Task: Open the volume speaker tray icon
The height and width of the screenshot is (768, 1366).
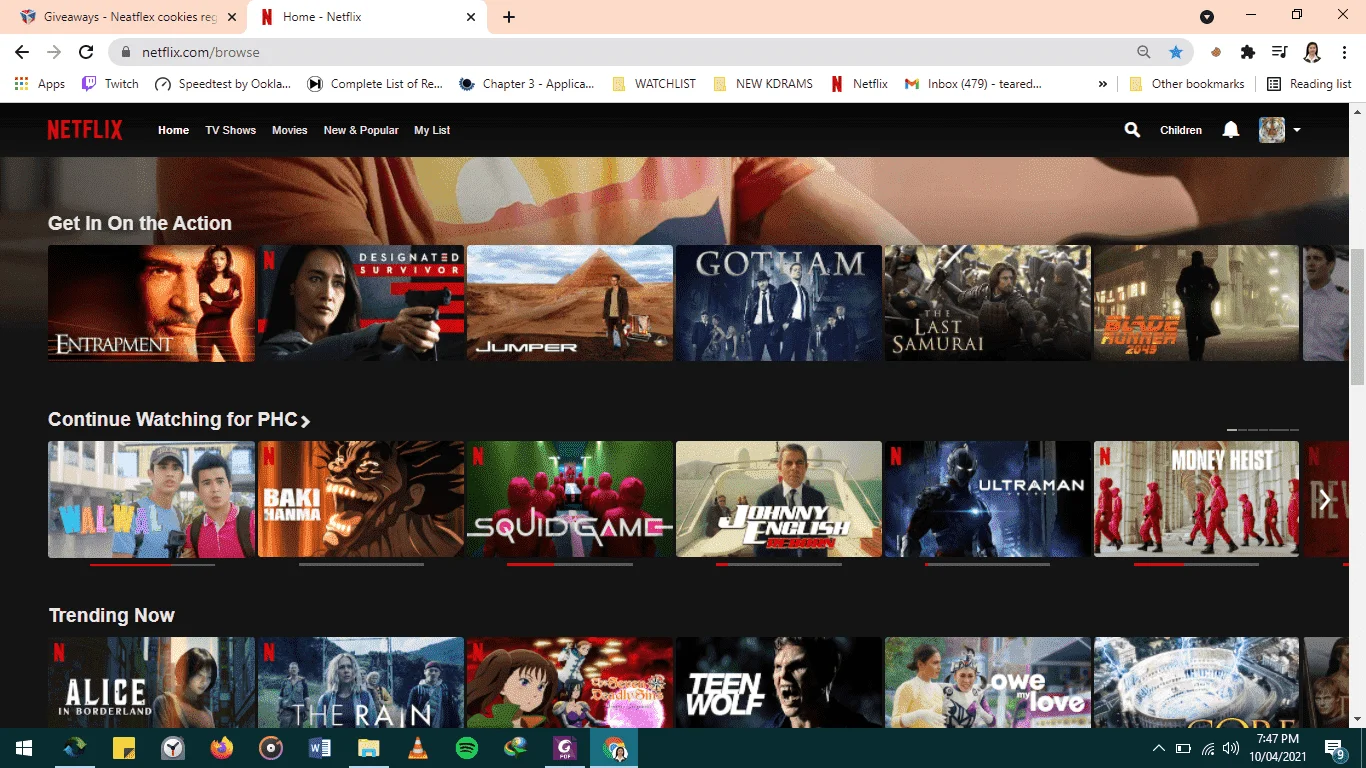Action: 1231,748
